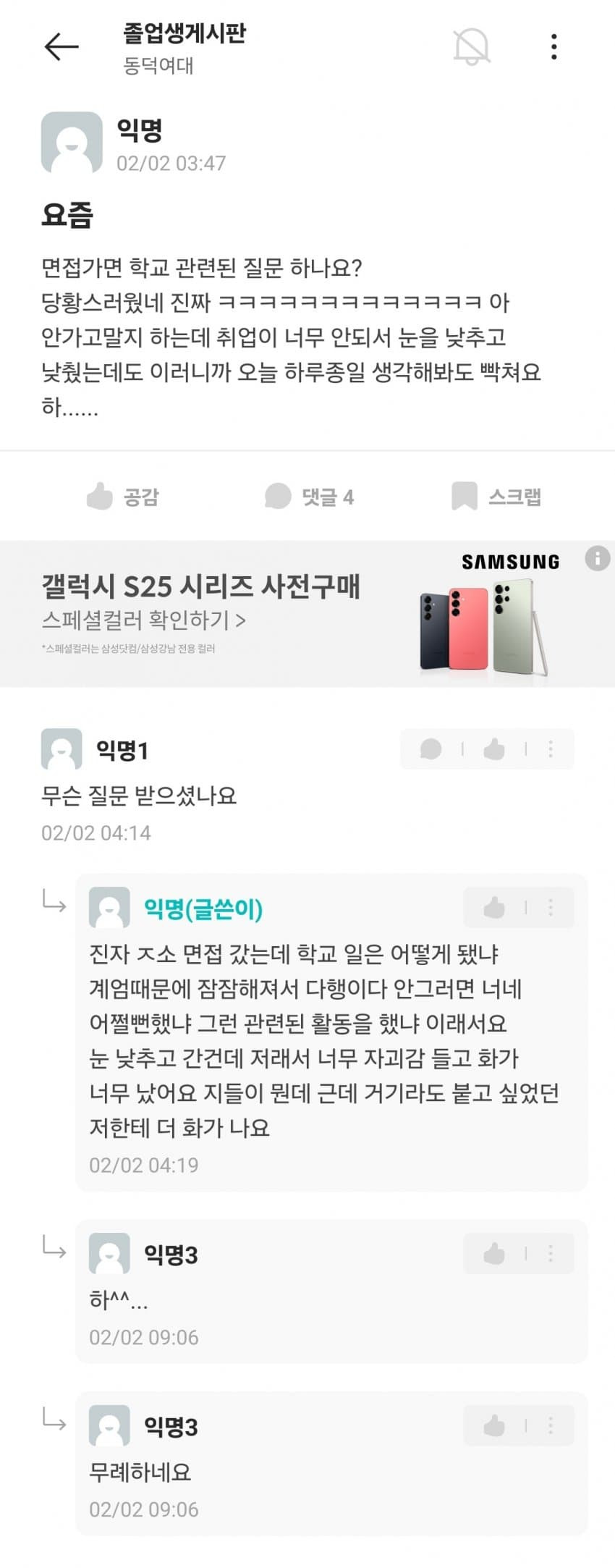Open more options on the 하^^... reply
The image size is (615, 1568).
tap(551, 1253)
